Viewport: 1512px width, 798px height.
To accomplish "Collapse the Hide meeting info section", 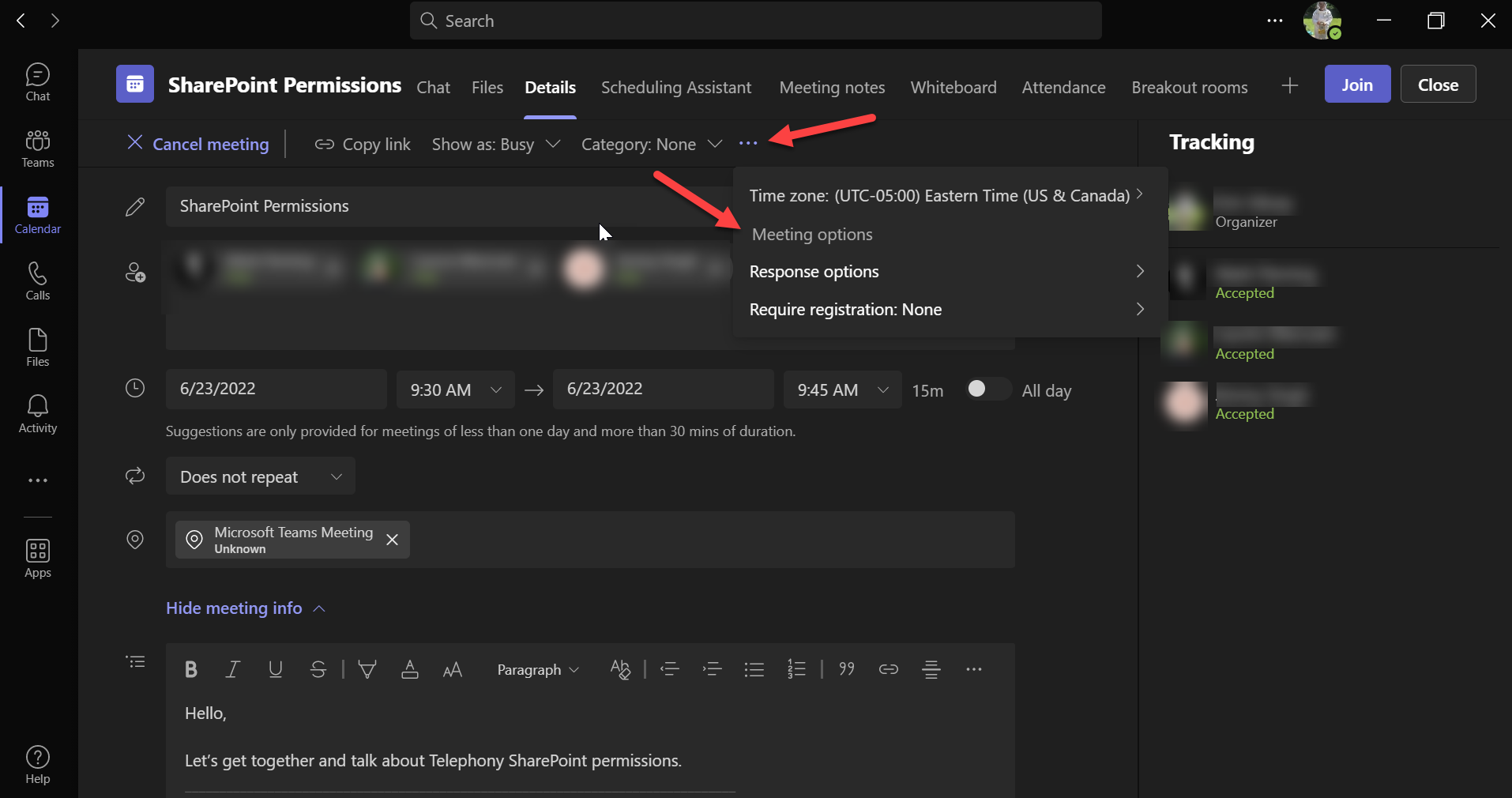I will pos(245,608).
